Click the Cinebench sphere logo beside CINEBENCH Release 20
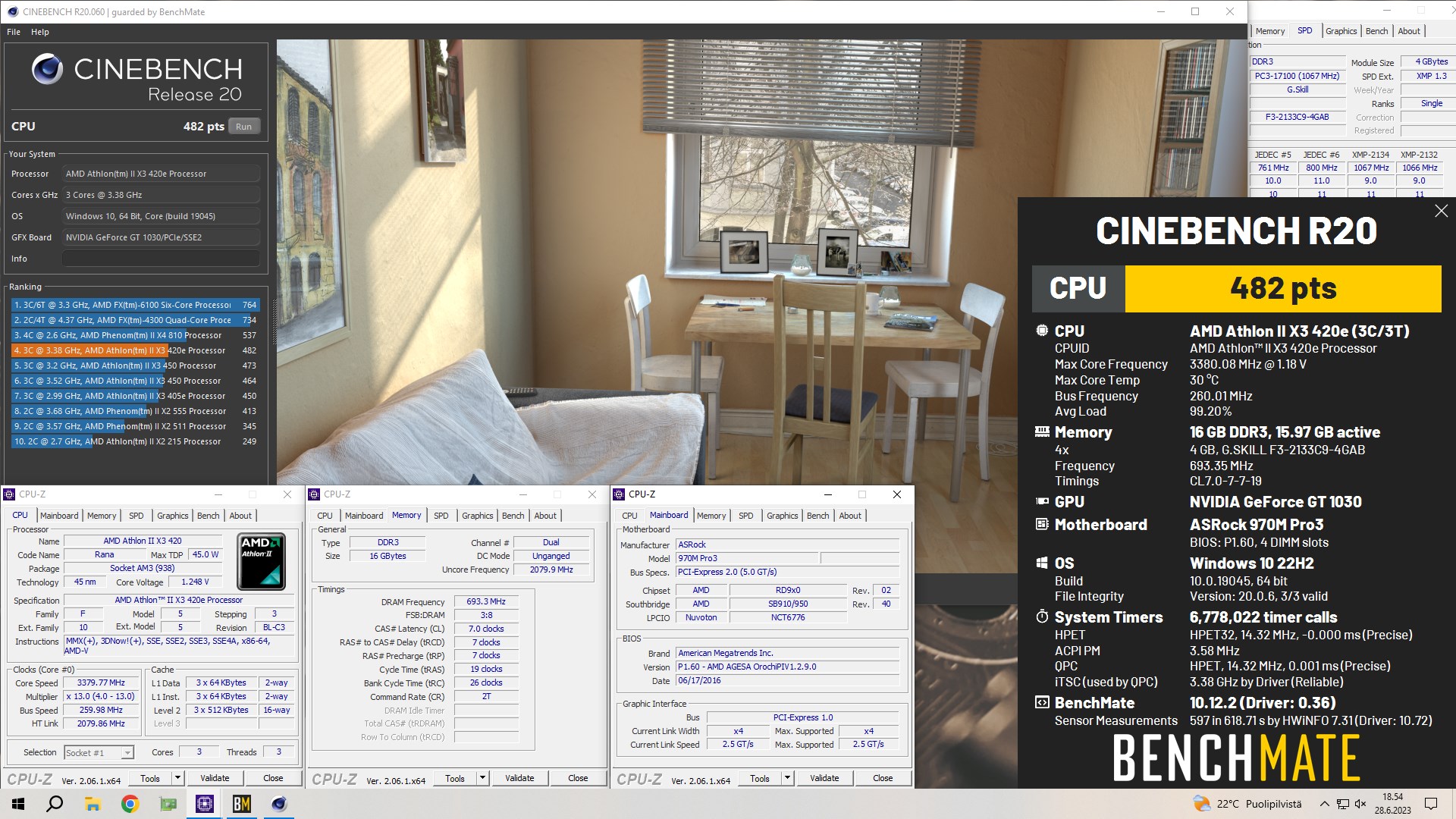This screenshot has height=819, width=1456. (47, 69)
